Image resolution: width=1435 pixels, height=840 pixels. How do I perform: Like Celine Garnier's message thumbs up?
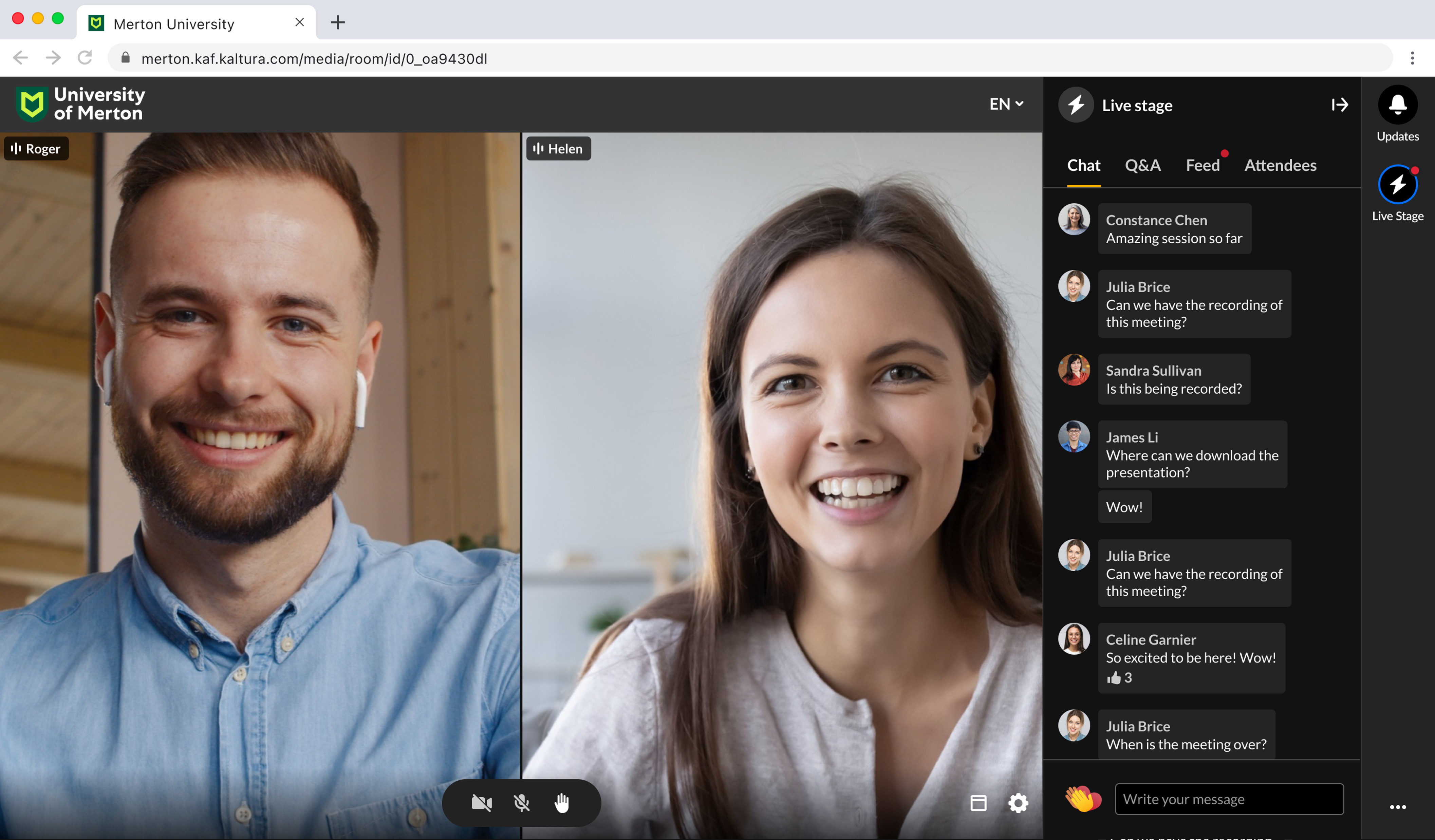(x=1113, y=678)
